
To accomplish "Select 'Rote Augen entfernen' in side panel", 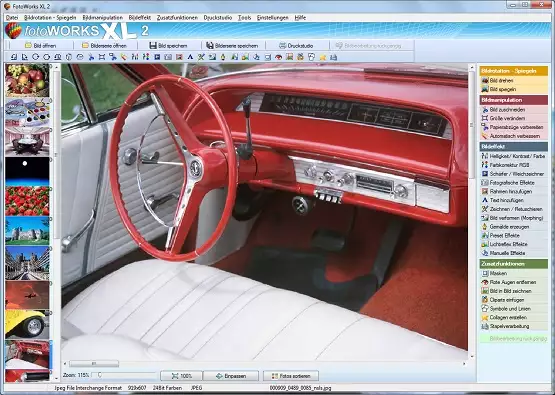I will coord(514,282).
